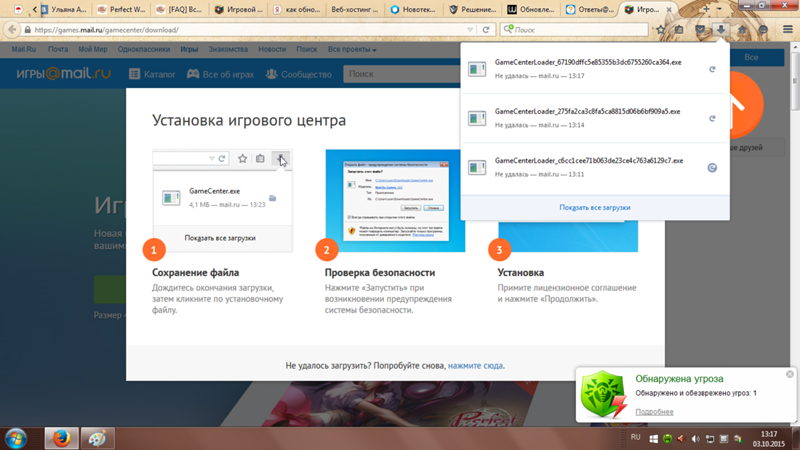Open the file icon of GameCenterLoader_67190dffc5
The image size is (800, 450).
tap(477, 69)
